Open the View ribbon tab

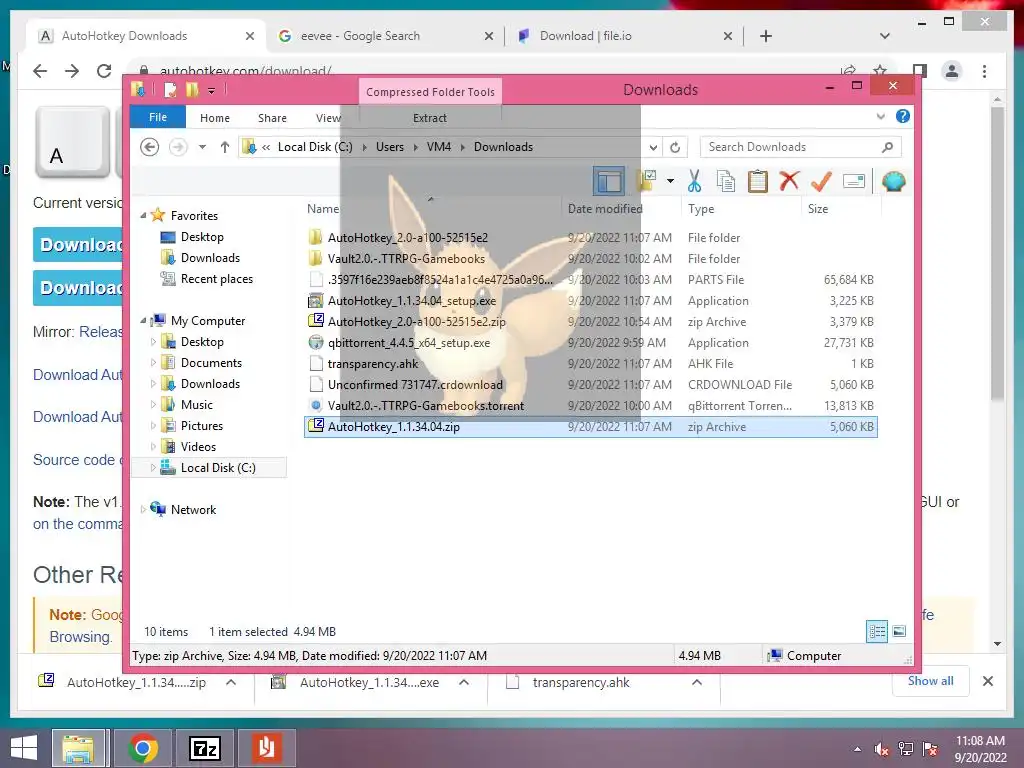[x=328, y=118]
